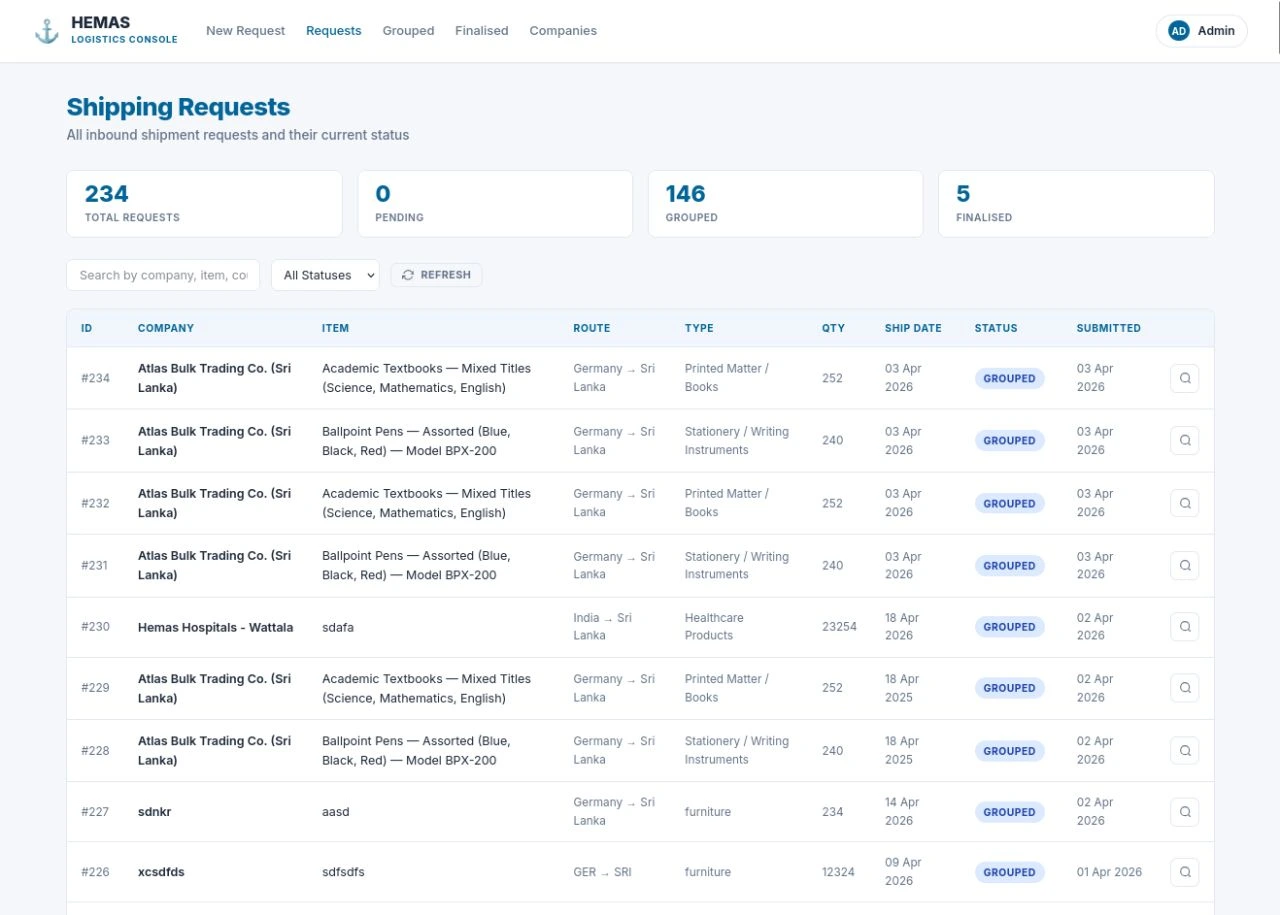Click the Shipping Requests heading

[178, 107]
